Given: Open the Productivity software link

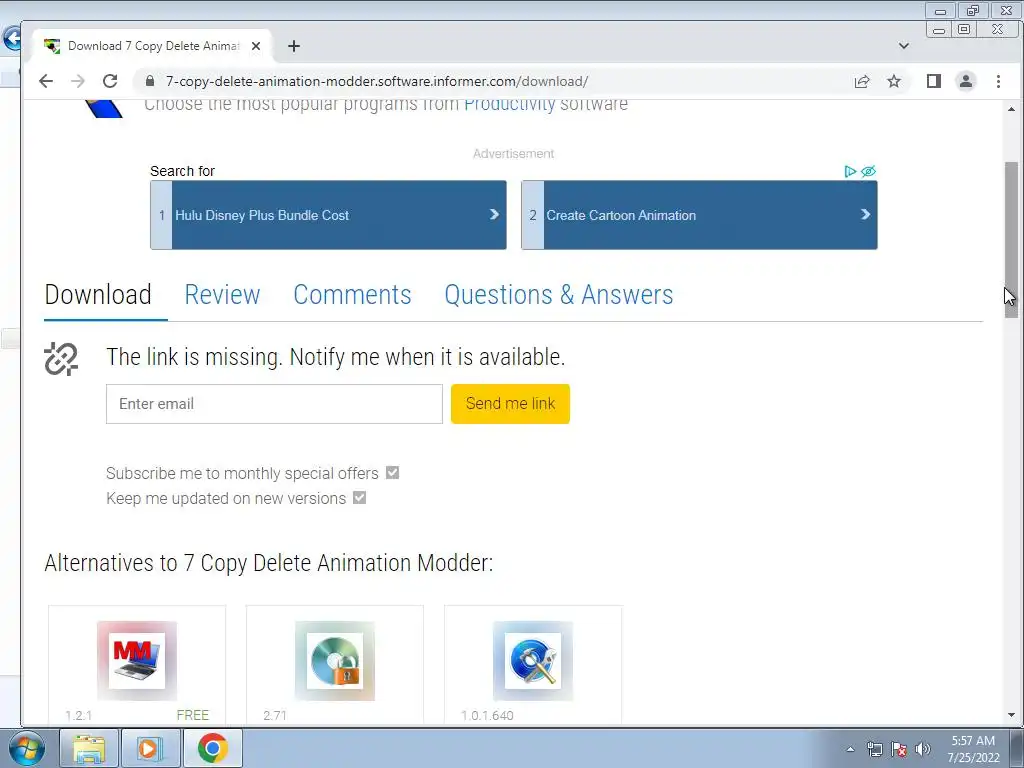Looking at the screenshot, I should pyautogui.click(x=510, y=104).
